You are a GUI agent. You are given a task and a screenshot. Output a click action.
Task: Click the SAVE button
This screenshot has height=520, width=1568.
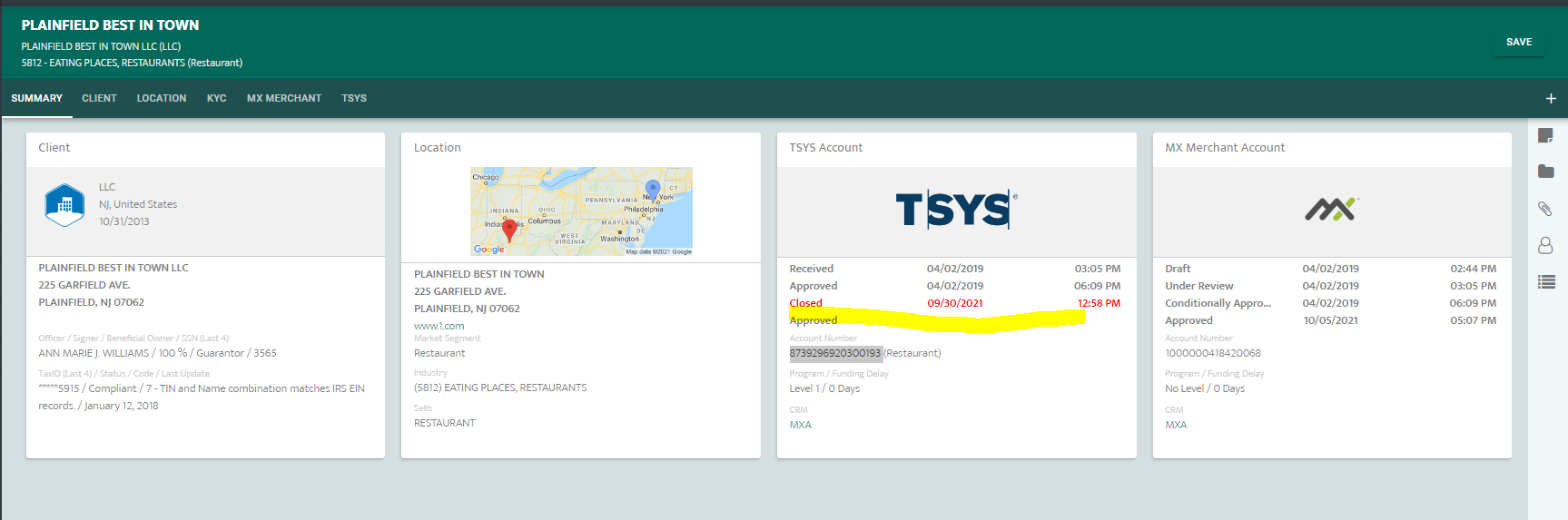[x=1519, y=42]
